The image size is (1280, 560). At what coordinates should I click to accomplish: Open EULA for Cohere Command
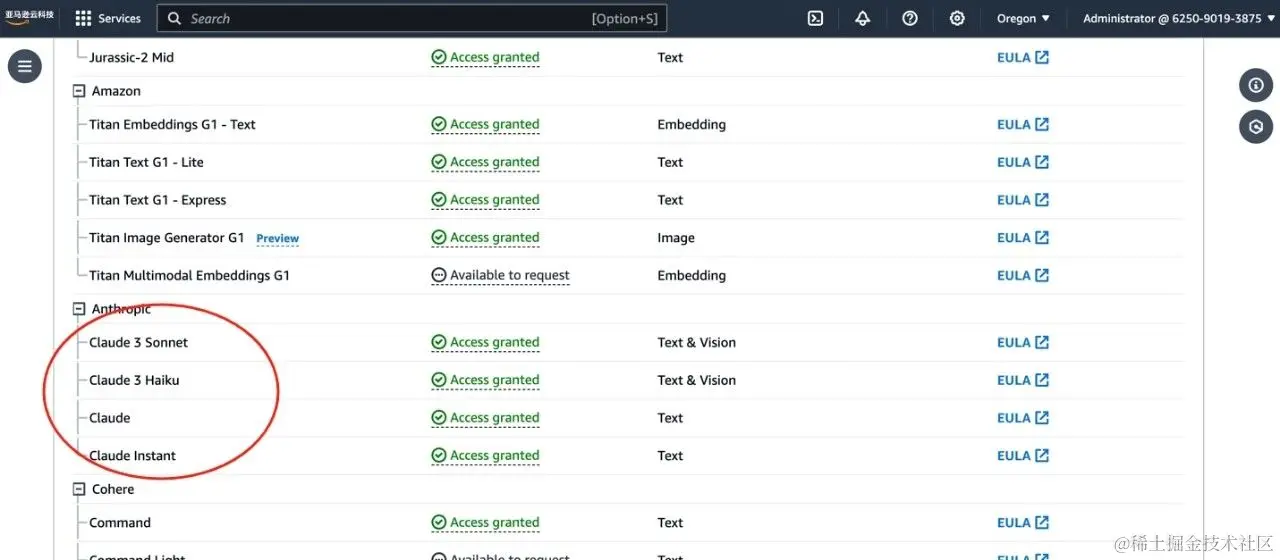1023,522
